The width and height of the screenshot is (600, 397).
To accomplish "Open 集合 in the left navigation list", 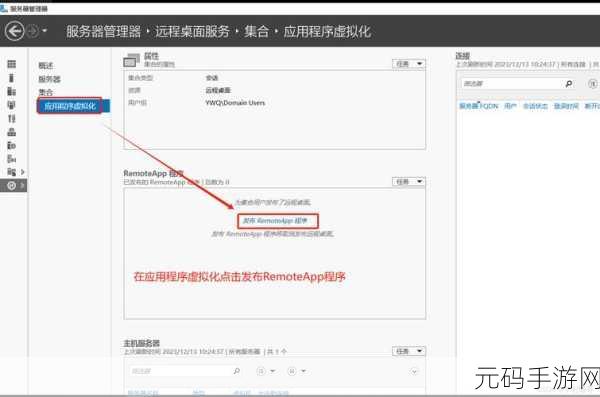I will point(46,92).
